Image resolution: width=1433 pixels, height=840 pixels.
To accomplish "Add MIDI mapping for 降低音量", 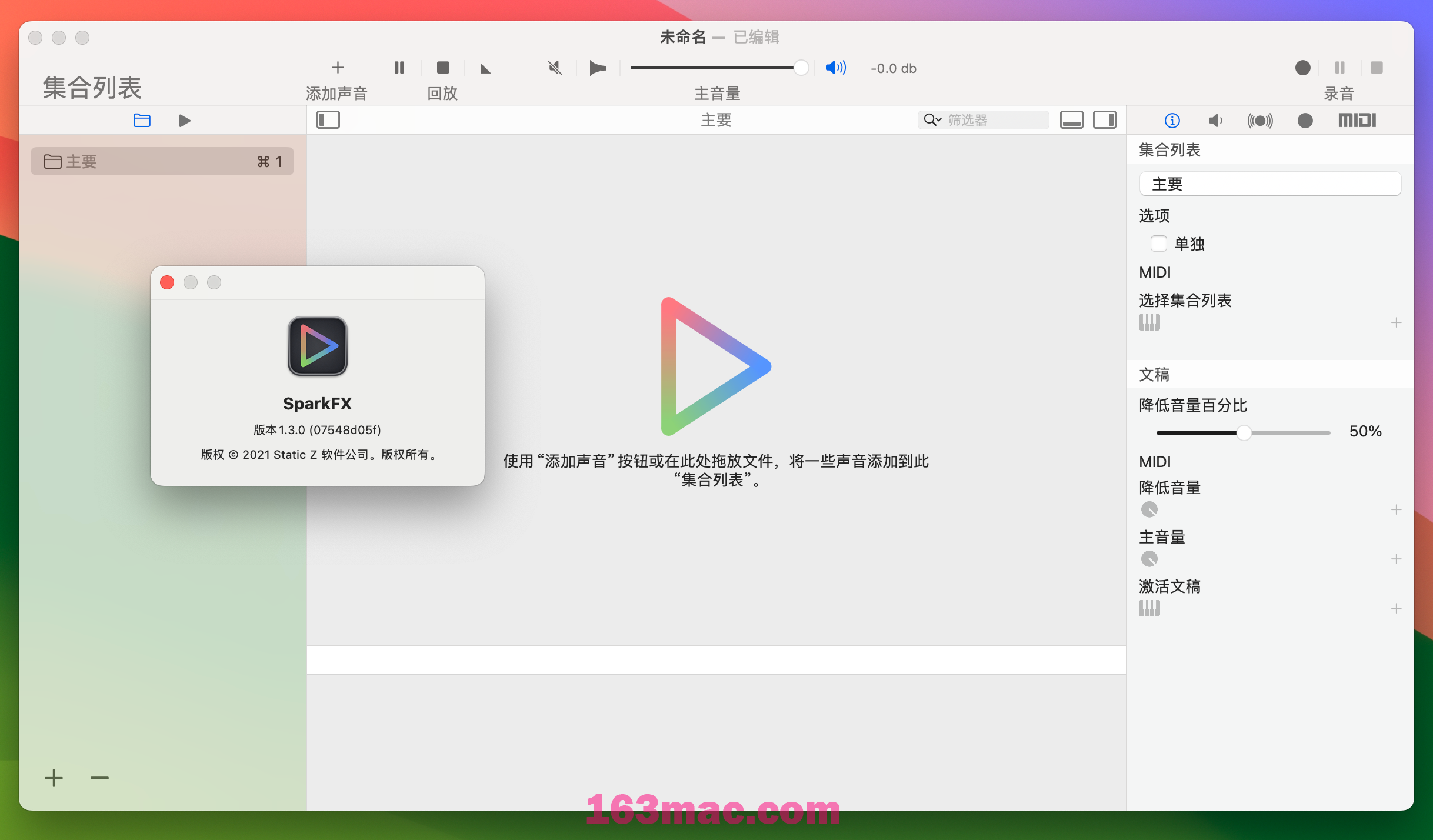I will click(x=1396, y=509).
